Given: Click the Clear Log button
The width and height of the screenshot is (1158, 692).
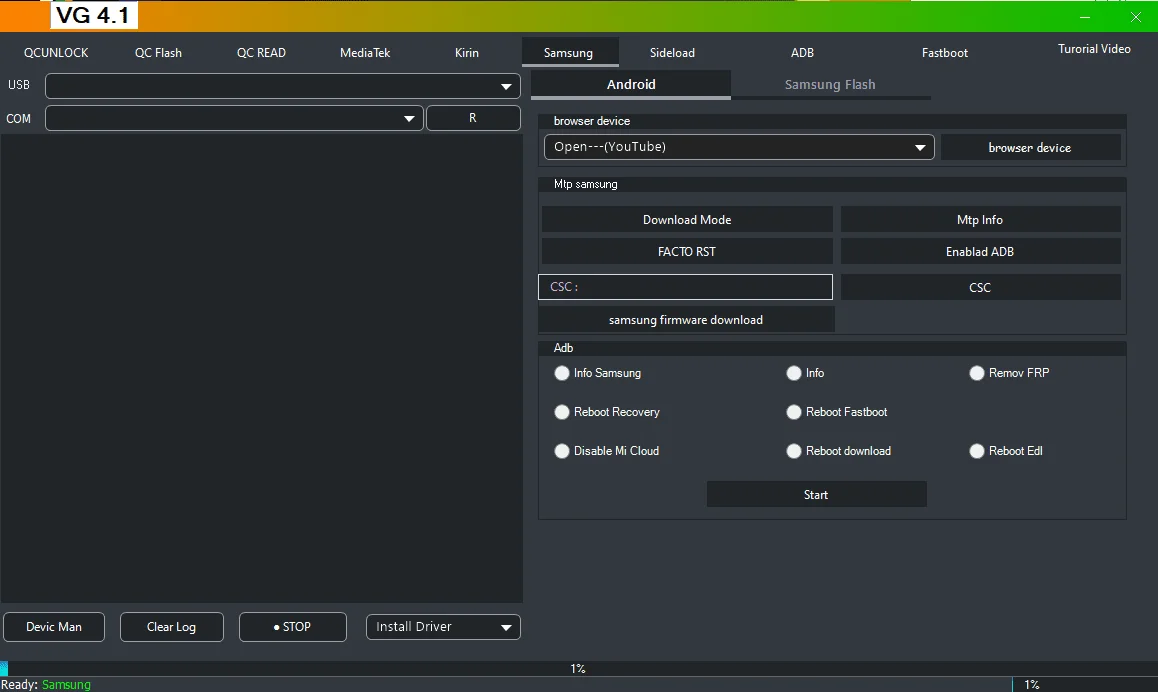Looking at the screenshot, I should tap(171, 627).
